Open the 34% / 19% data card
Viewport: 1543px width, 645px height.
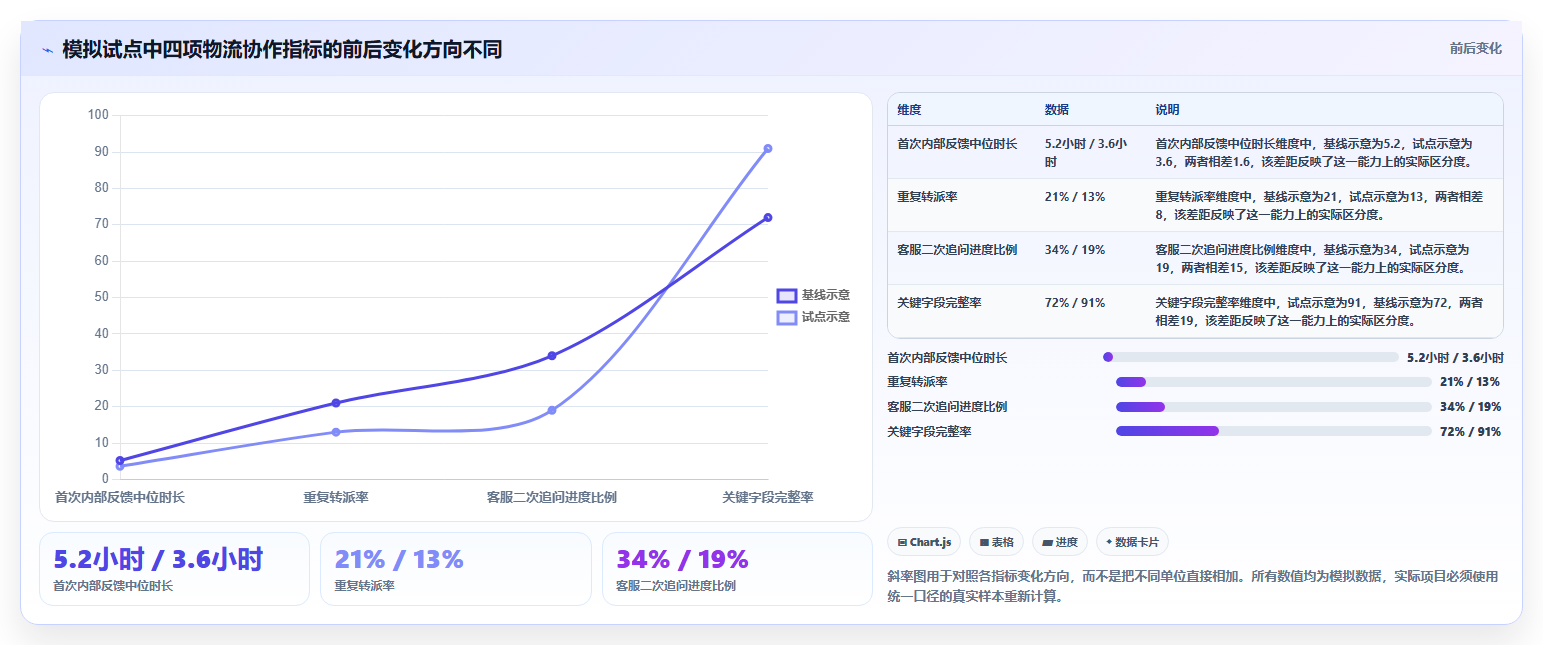[737, 569]
